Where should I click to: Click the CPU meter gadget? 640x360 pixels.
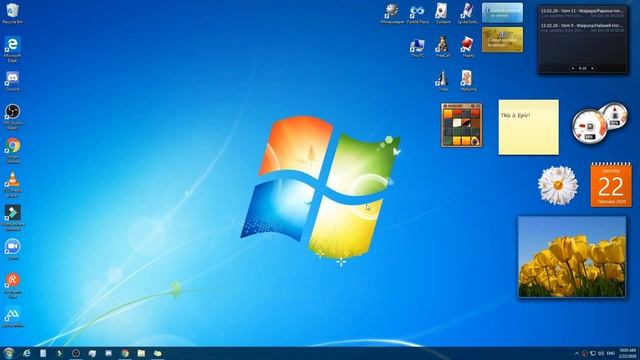pyautogui.click(x=589, y=127)
